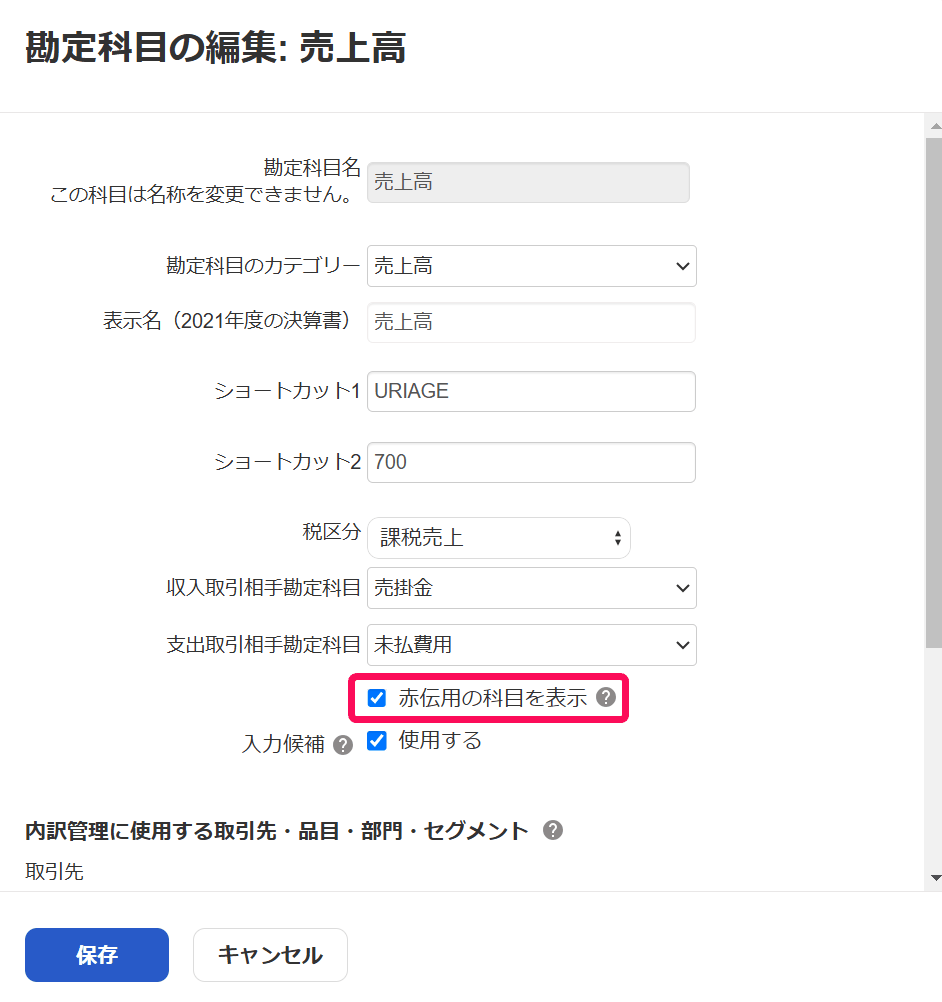Image resolution: width=942 pixels, height=1002 pixels.
Task: Focus ショートカット1 field containing URIAGE
Action: pos(532,391)
